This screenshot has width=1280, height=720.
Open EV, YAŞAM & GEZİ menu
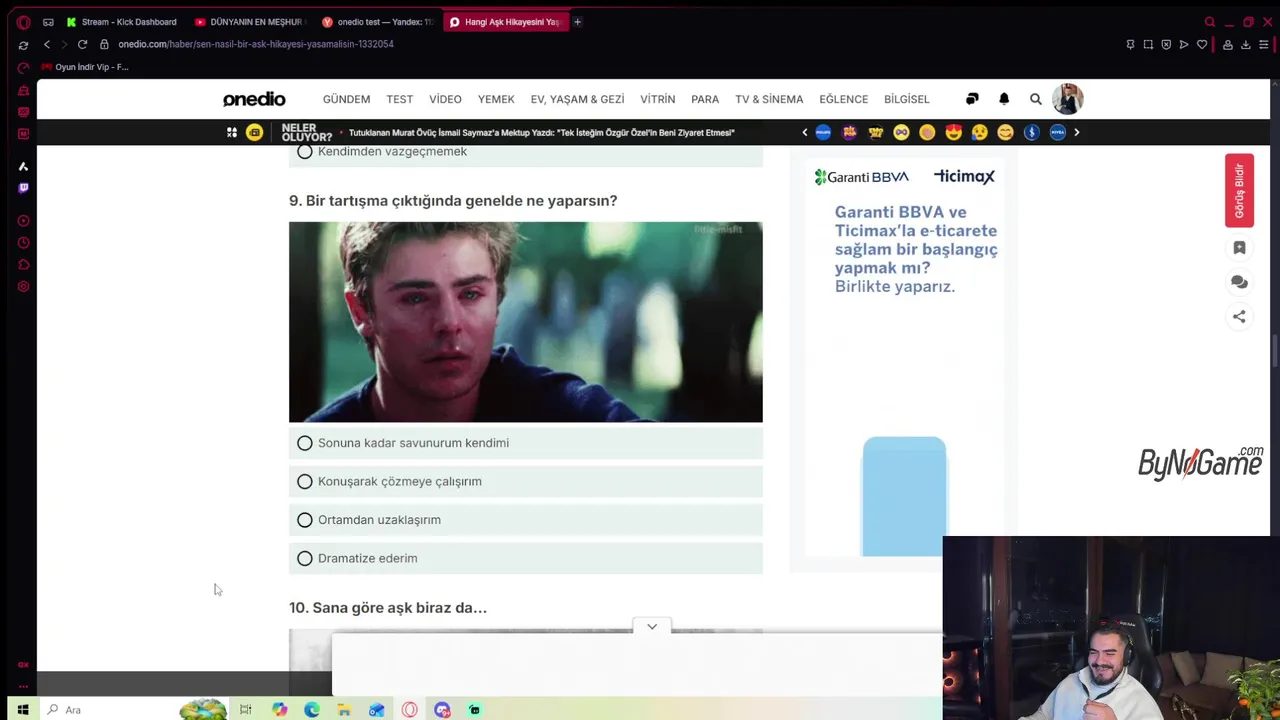(577, 99)
